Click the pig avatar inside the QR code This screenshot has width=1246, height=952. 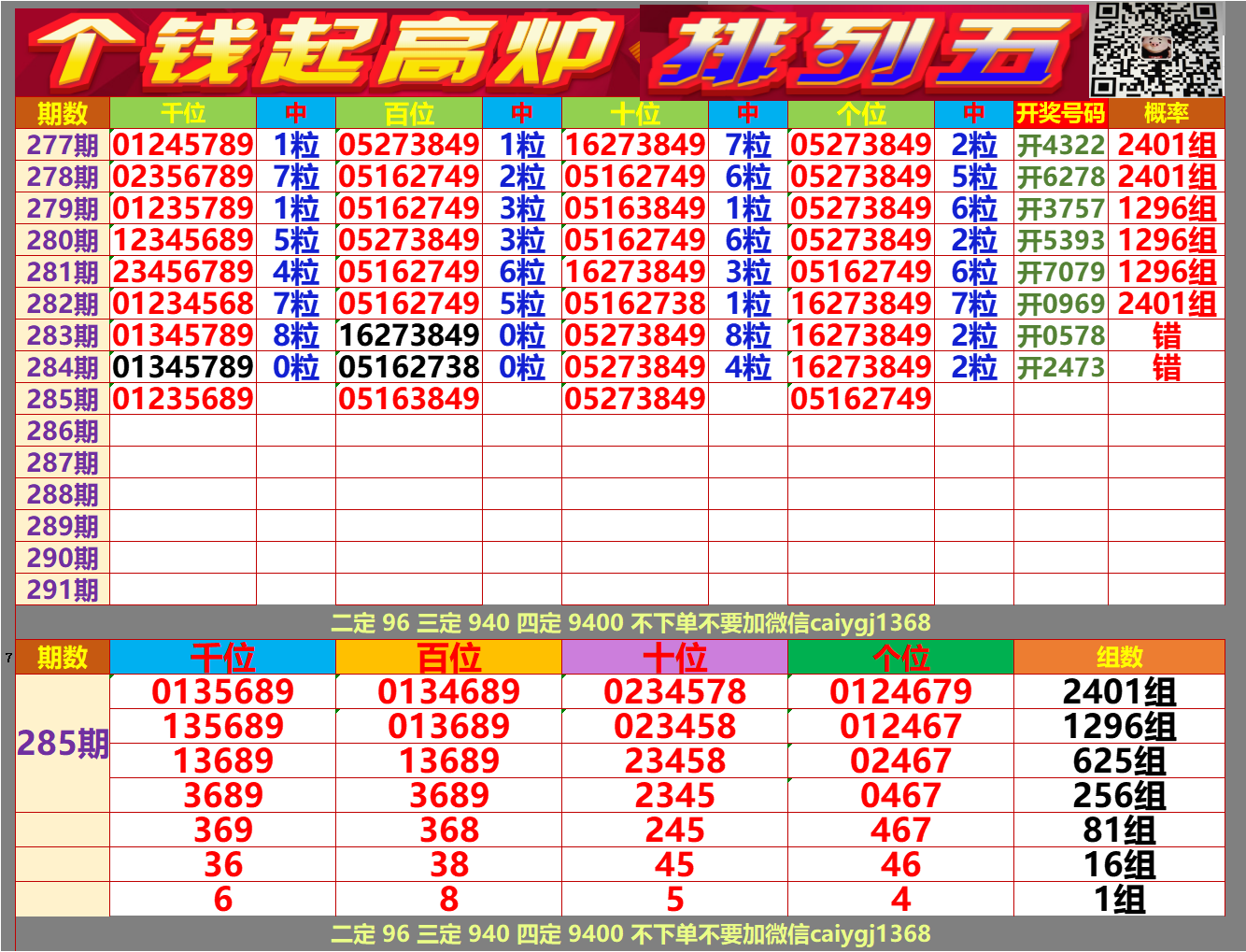click(1155, 49)
